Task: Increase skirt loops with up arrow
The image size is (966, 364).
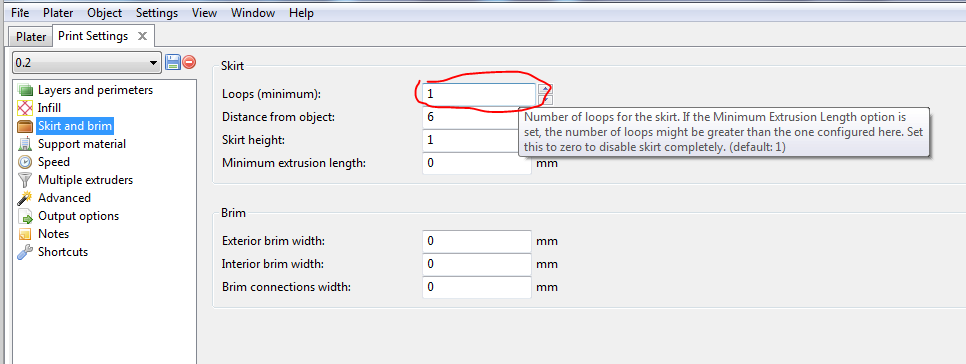Action: pyautogui.click(x=546, y=89)
